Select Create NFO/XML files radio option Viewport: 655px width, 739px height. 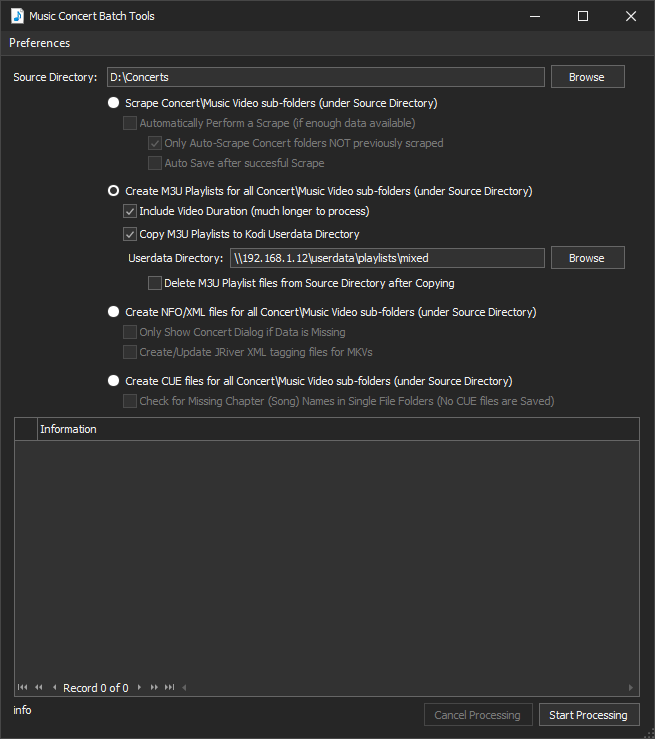[x=113, y=312]
